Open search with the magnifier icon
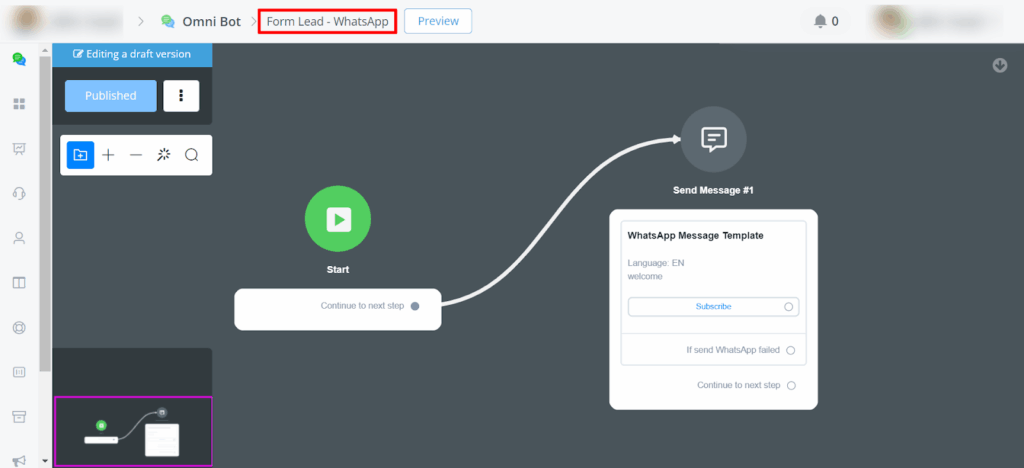The image size is (1024, 468). pos(192,155)
